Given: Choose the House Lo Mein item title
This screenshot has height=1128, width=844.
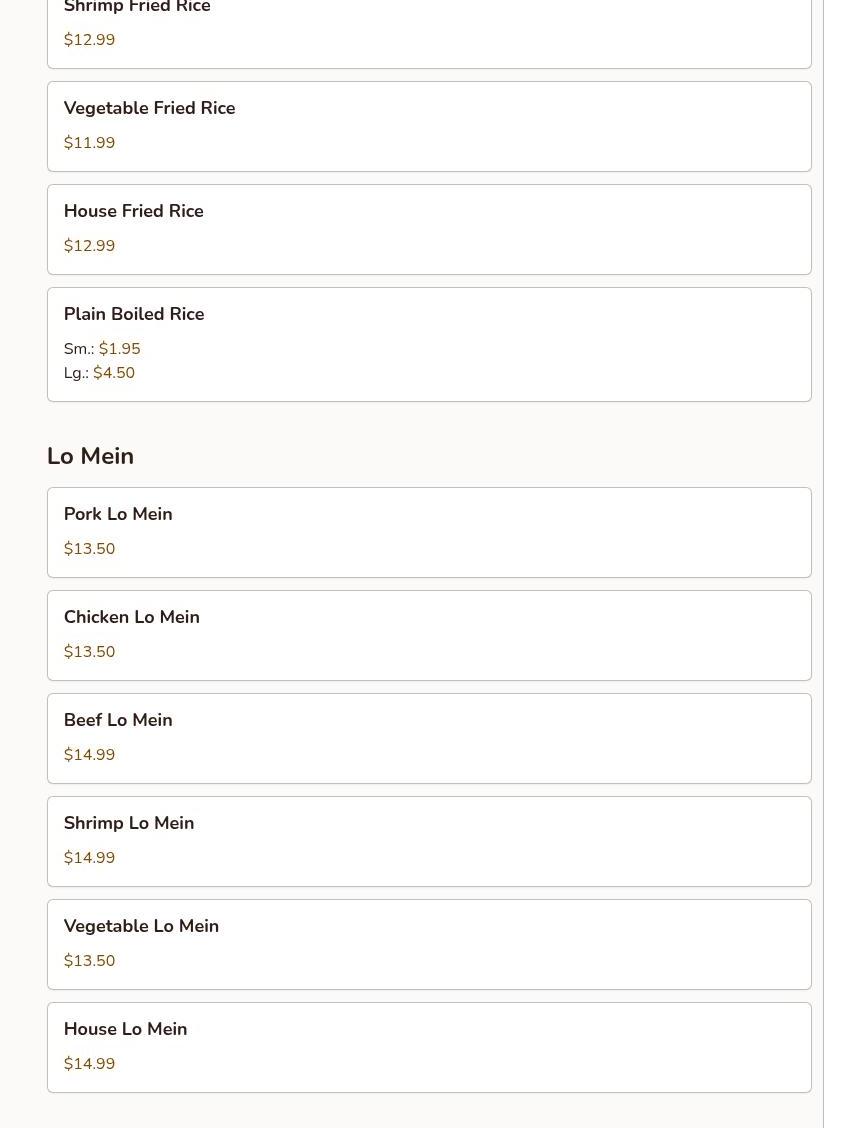Looking at the screenshot, I should [x=125, y=1029].
